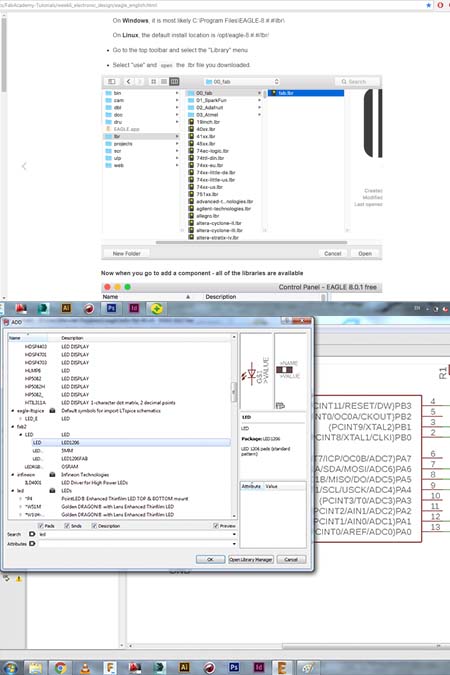Click Cancel in the tutorial file dialog
This screenshot has width=450, height=675.
(332, 254)
